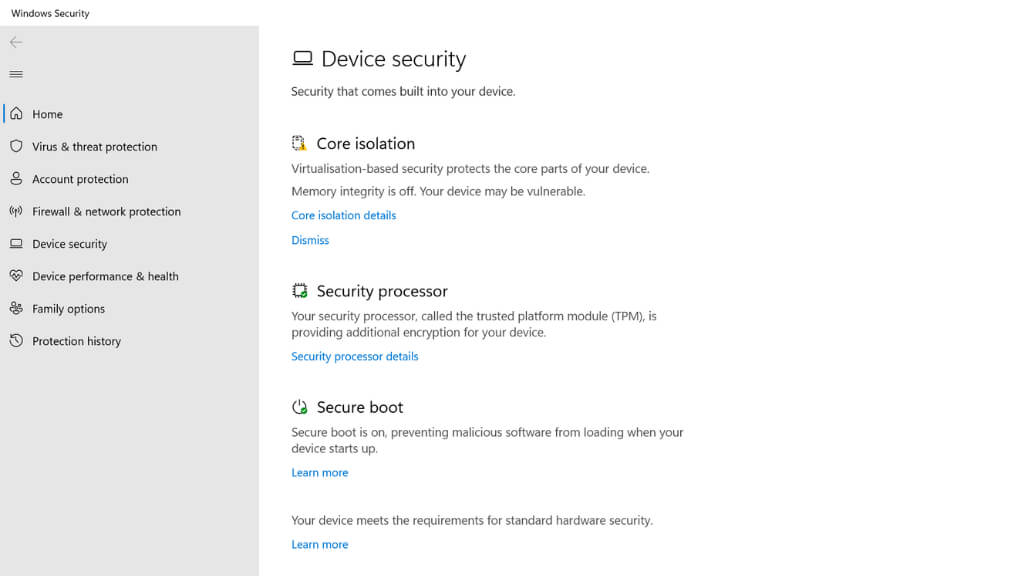Click the Device performance & health heart icon
The image size is (1024, 576).
pos(16,276)
